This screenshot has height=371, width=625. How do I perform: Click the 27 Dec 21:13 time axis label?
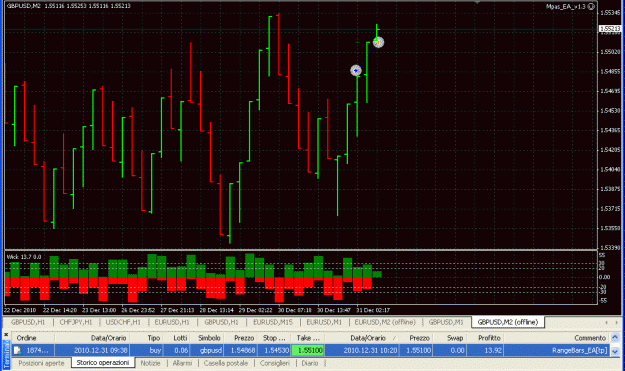[177, 310]
